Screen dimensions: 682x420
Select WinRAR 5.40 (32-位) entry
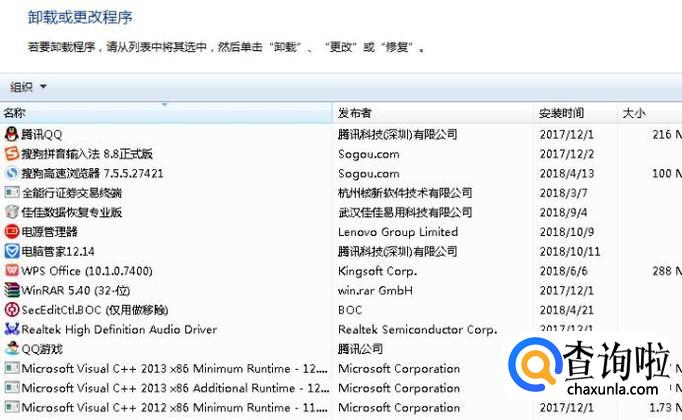[76, 290]
